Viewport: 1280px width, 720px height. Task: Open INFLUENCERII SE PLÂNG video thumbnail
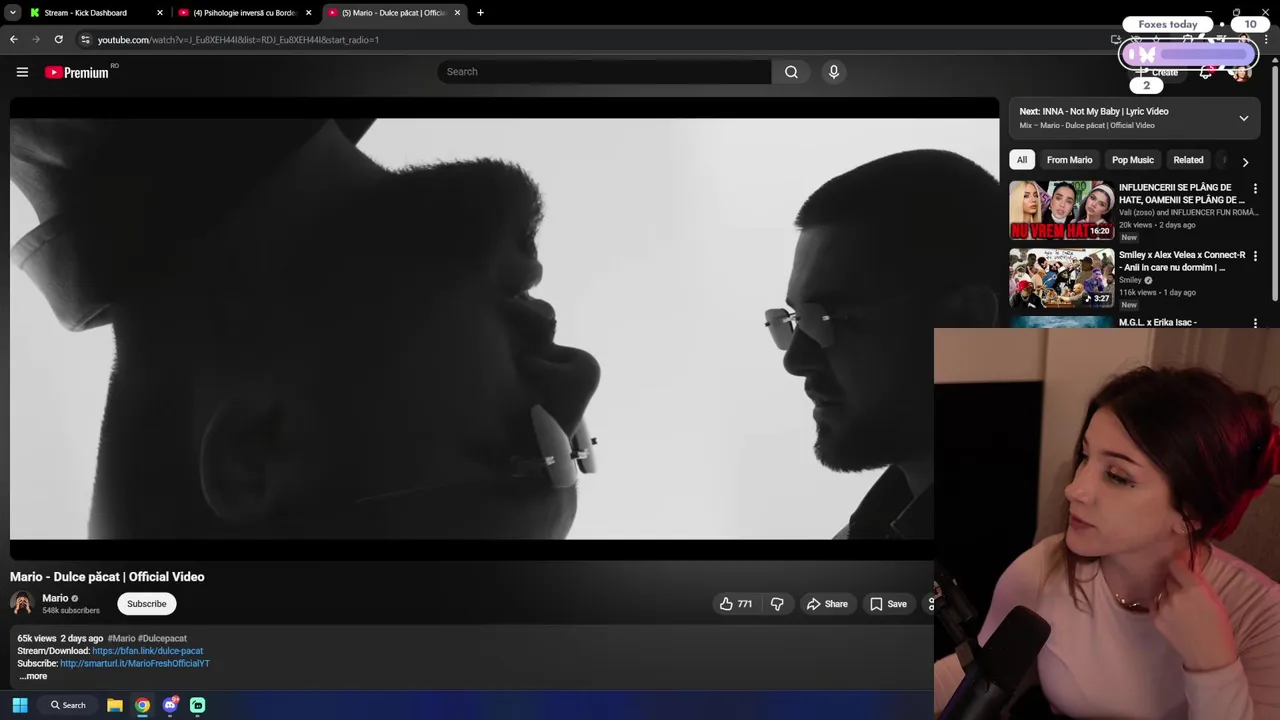coord(1061,210)
